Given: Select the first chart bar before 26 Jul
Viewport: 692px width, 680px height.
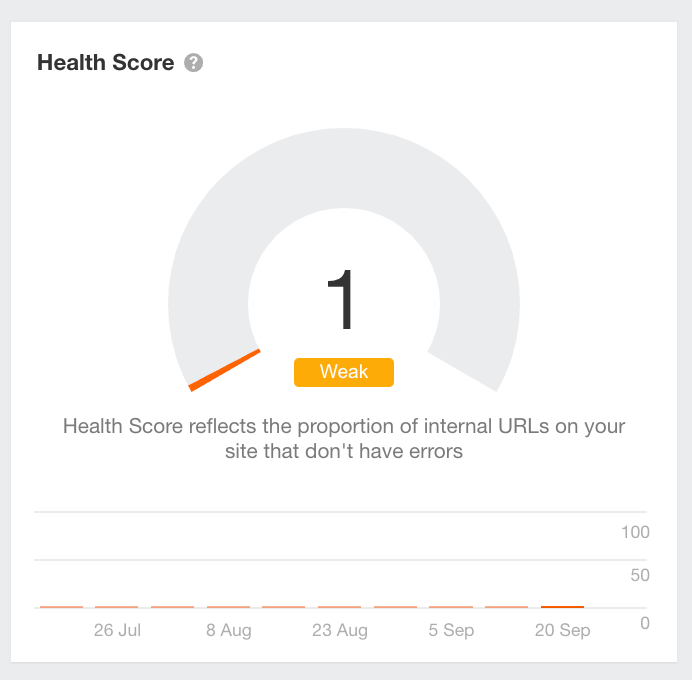Looking at the screenshot, I should 61,607.
